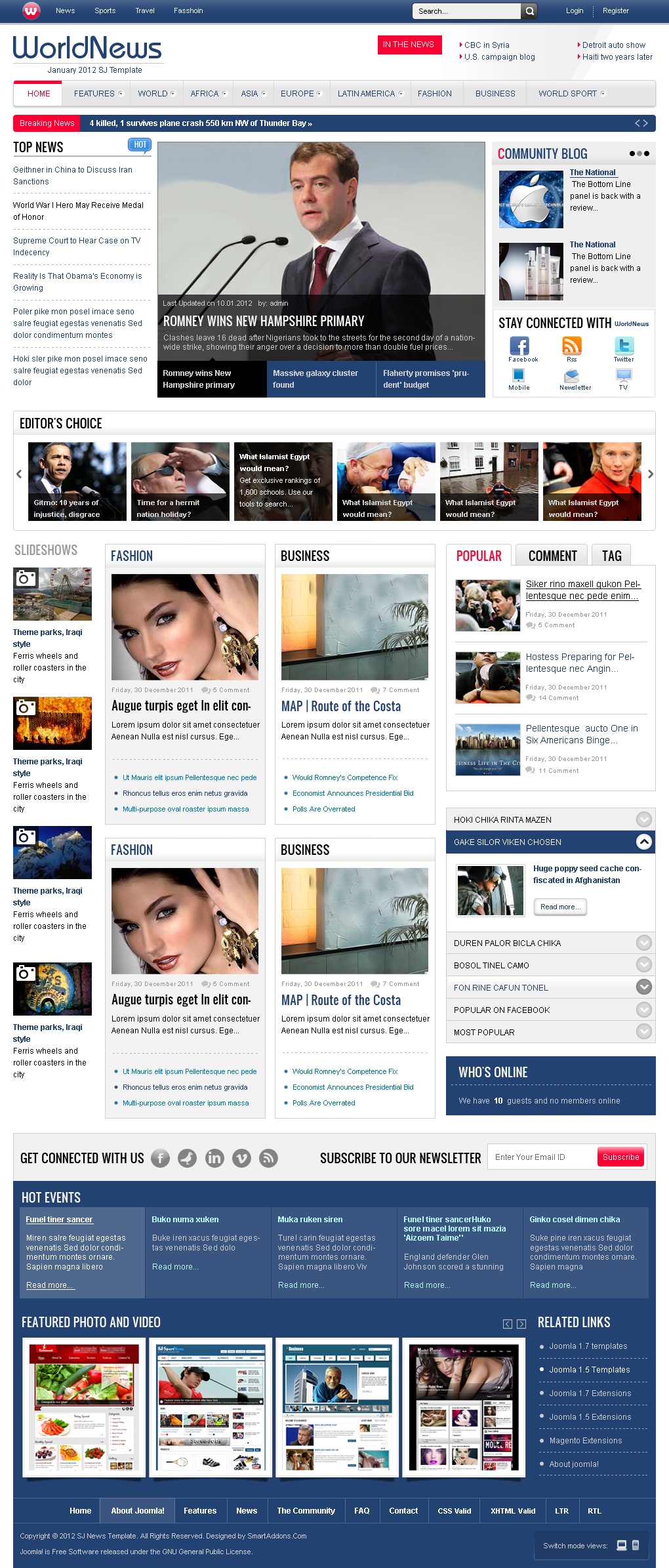
Task: Click the grey Vimeo icon beside Get Connected
Action: pyautogui.click(x=241, y=1158)
